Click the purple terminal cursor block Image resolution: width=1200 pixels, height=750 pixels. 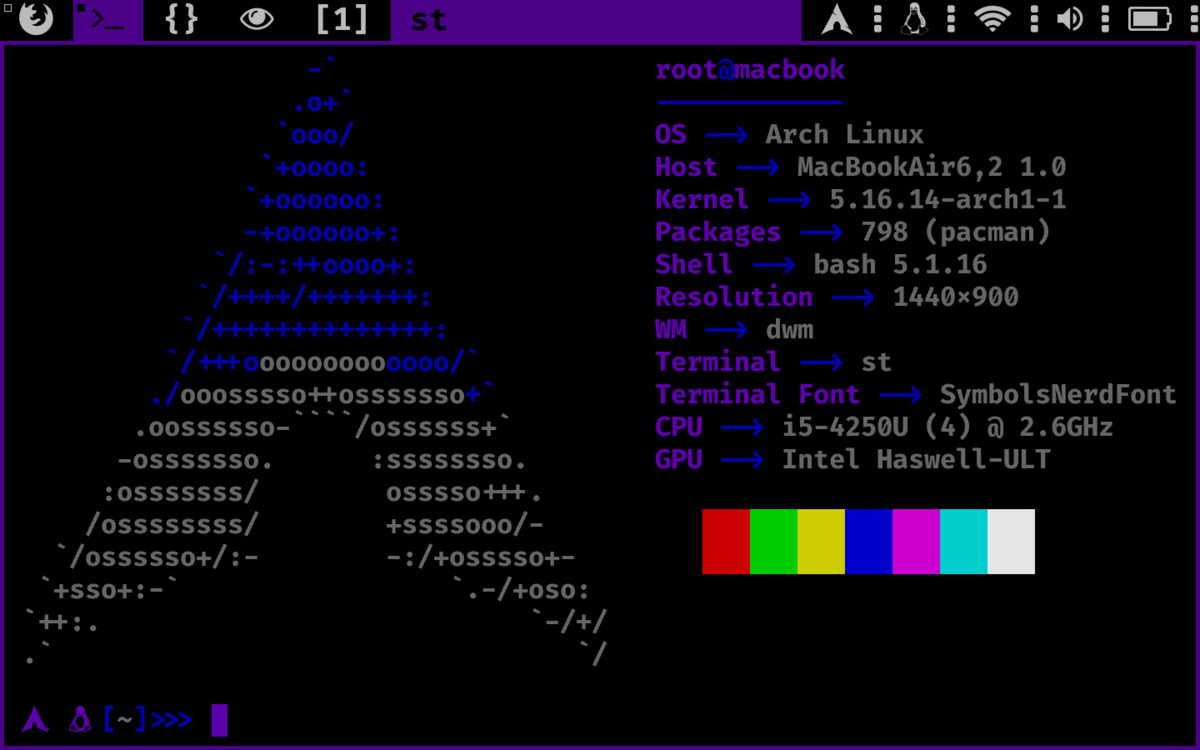[x=219, y=720]
